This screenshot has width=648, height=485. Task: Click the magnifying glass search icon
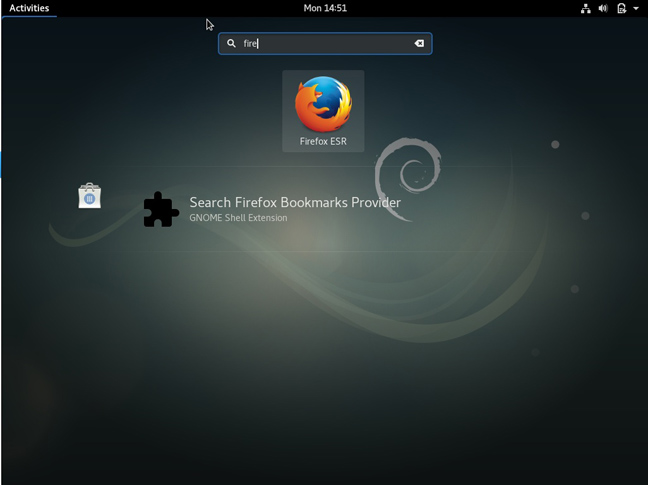(231, 43)
